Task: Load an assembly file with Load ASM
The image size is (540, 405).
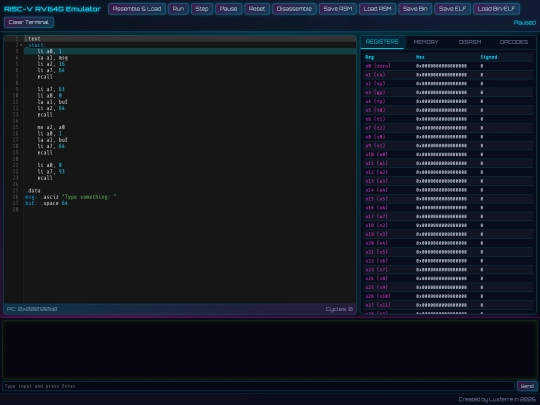Action: [x=377, y=9]
